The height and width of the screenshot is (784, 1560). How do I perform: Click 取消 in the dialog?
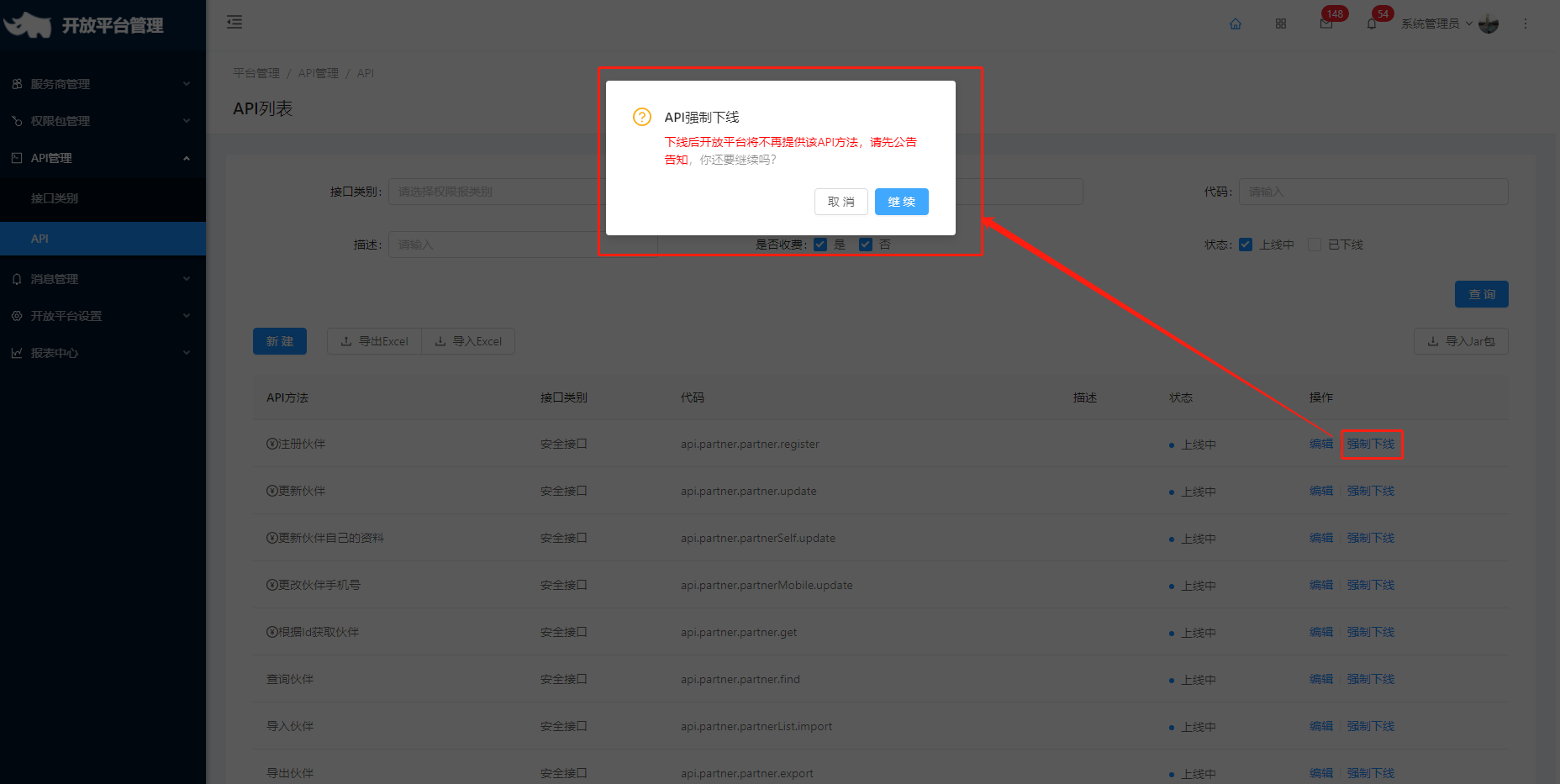tap(841, 202)
